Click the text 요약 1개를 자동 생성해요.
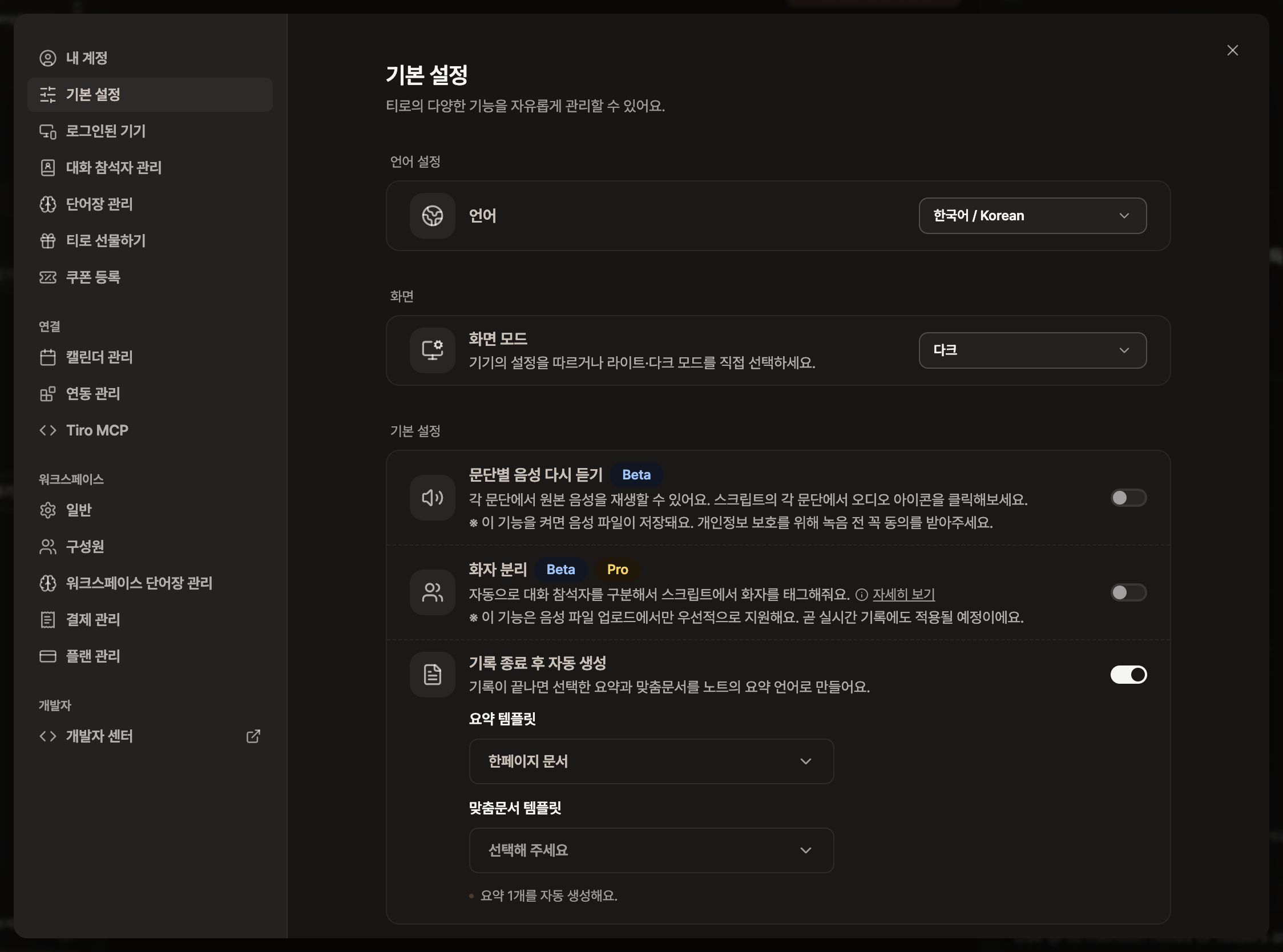The width and height of the screenshot is (1283, 952). pyautogui.click(x=548, y=895)
